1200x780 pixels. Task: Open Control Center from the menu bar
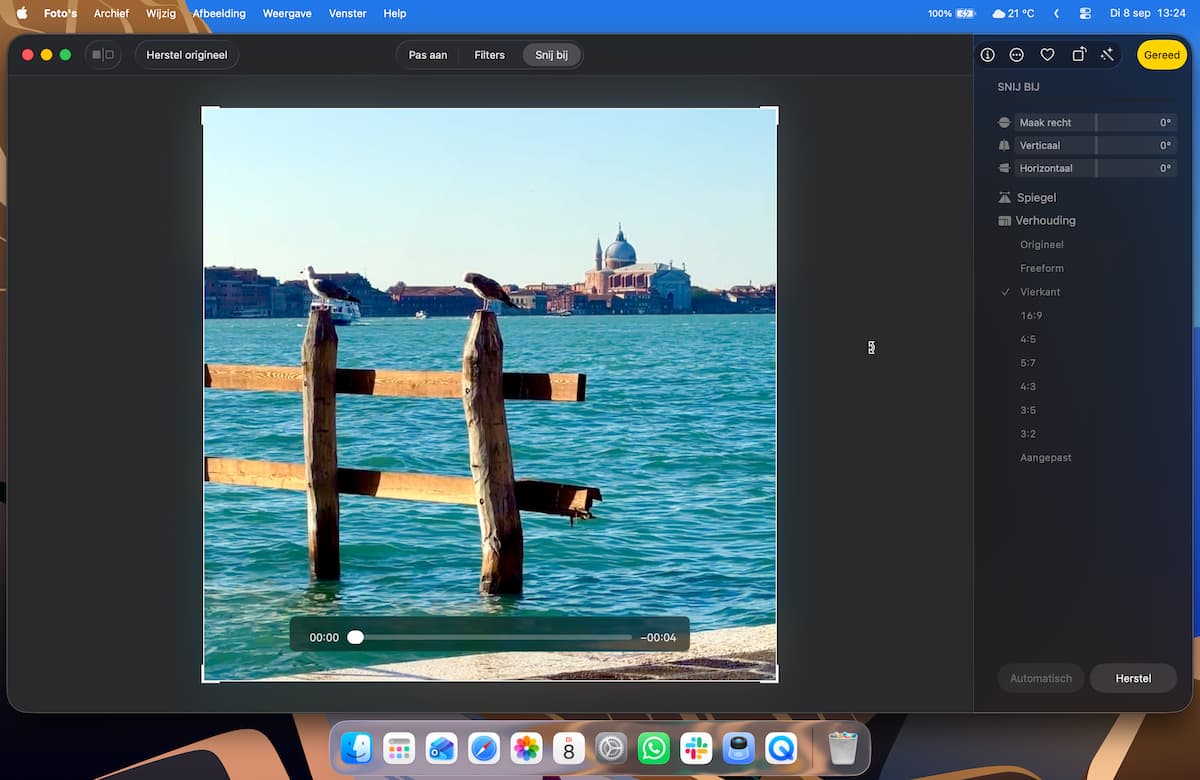[1085, 13]
